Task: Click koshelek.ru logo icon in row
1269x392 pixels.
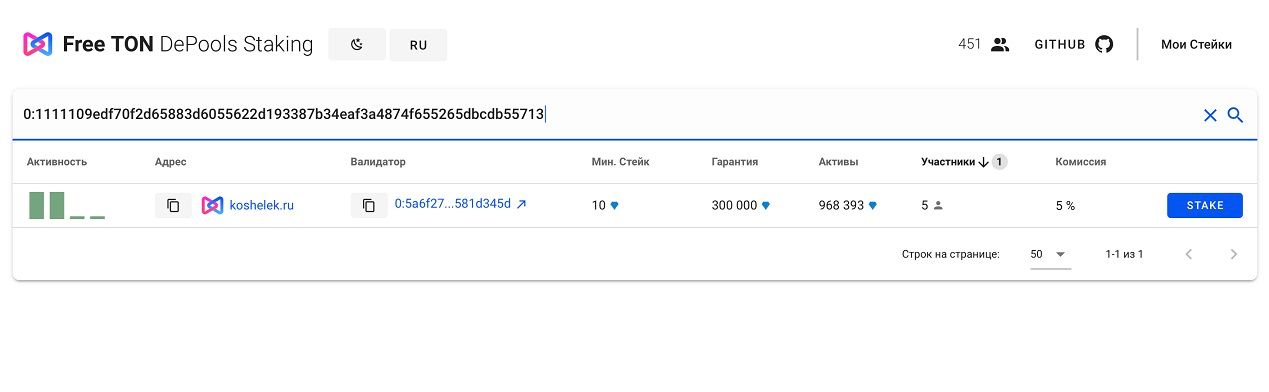Action: coord(212,205)
